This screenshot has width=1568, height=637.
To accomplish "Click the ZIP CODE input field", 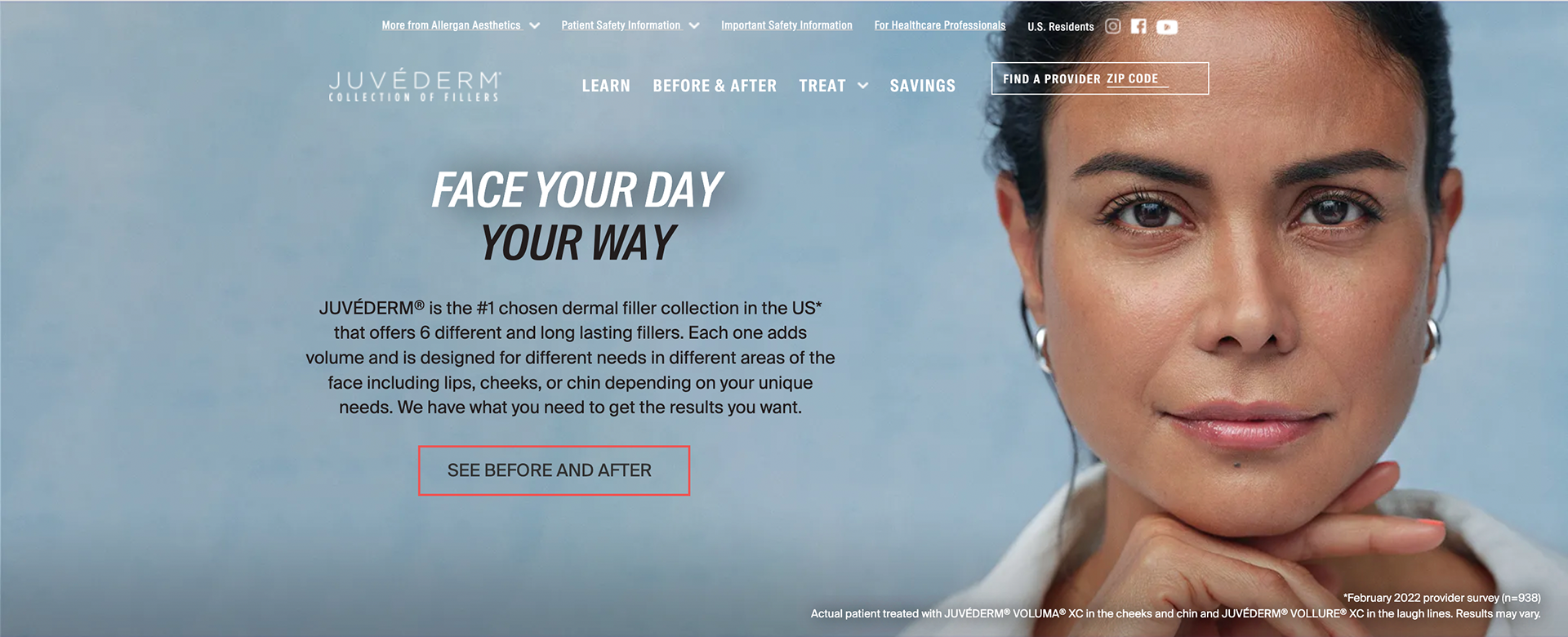I will [1138, 79].
